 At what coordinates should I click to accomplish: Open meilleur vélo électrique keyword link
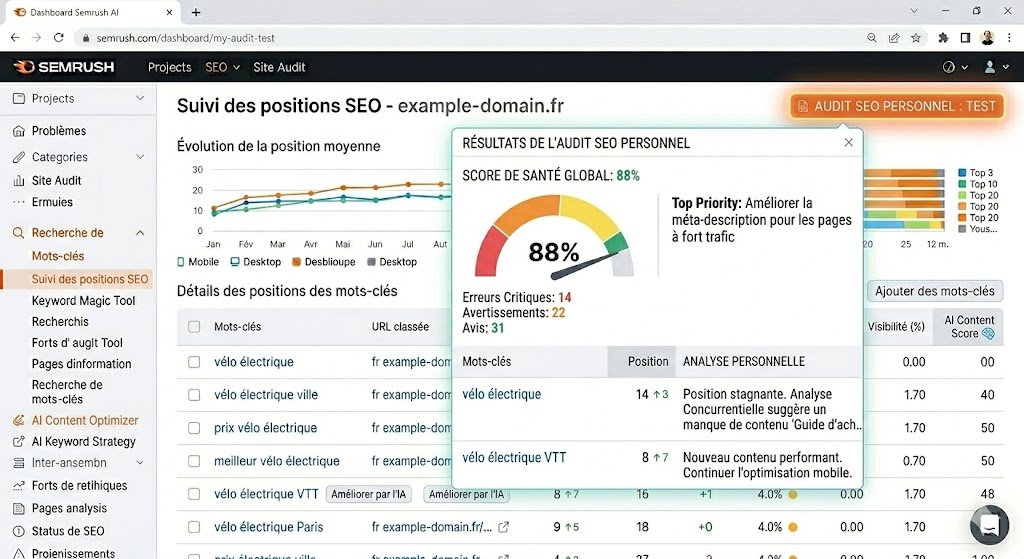coord(277,461)
